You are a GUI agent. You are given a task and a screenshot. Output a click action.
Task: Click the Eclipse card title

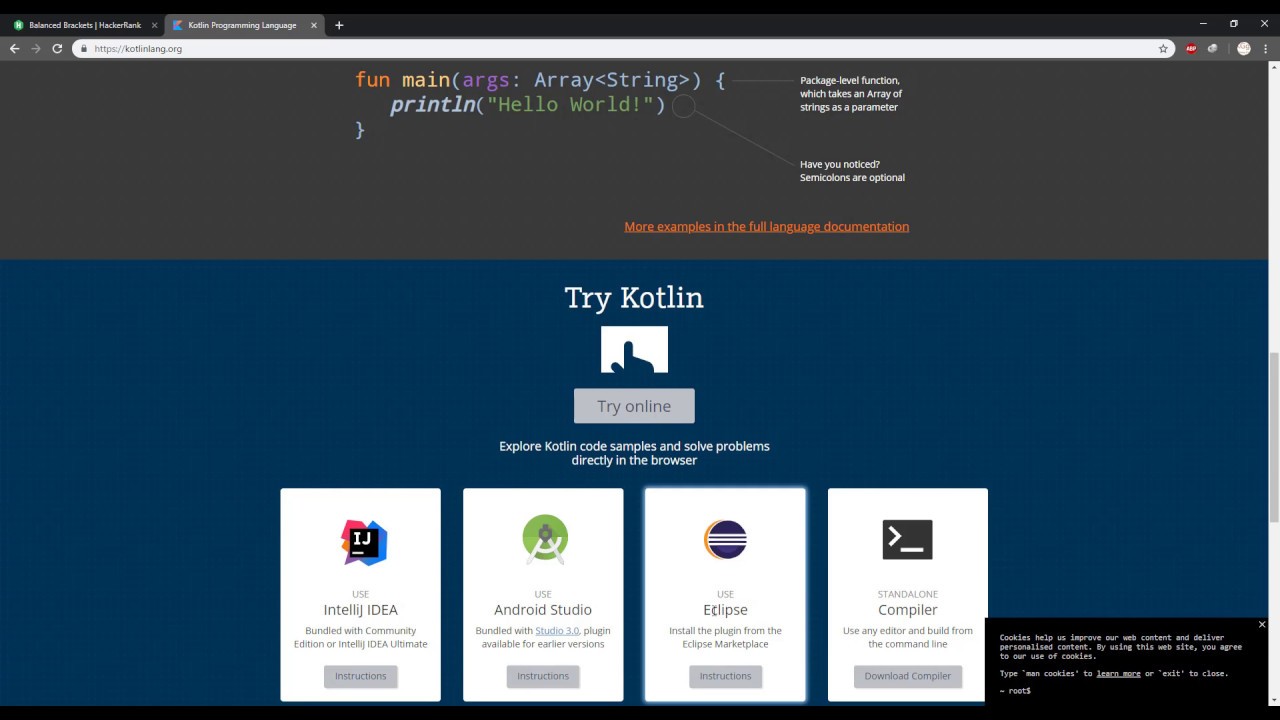click(x=725, y=610)
